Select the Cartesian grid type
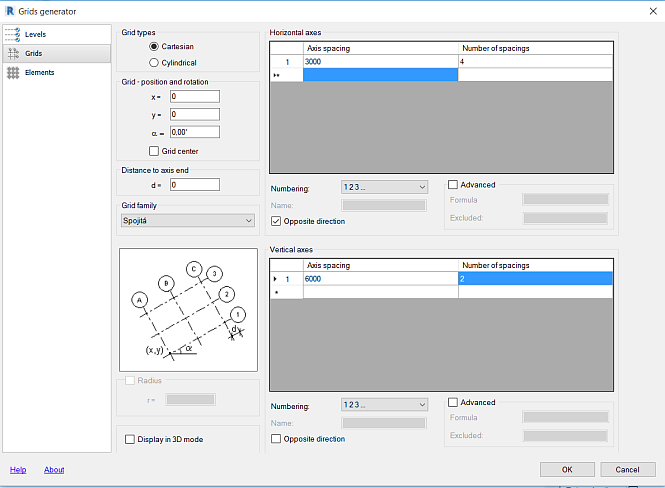 click(x=153, y=46)
